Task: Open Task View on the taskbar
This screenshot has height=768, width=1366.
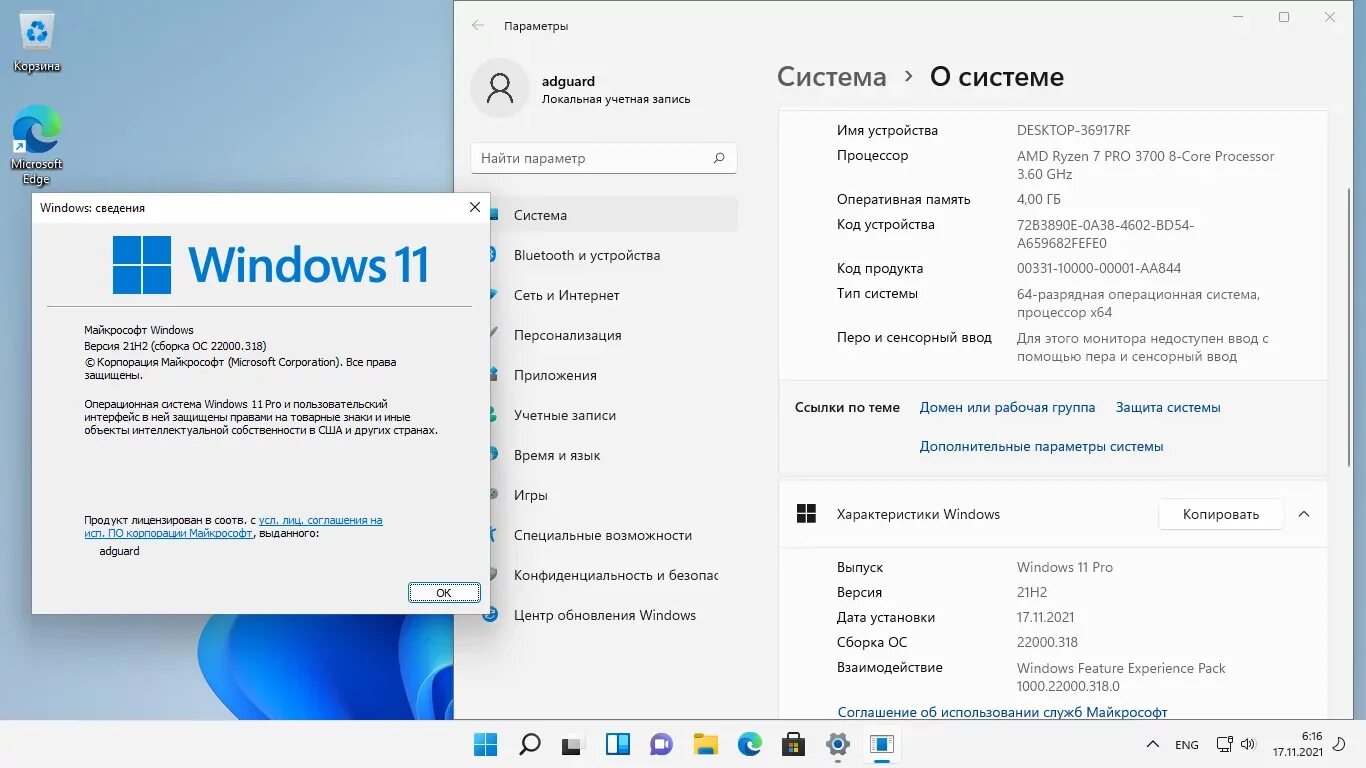Action: pyautogui.click(x=572, y=744)
